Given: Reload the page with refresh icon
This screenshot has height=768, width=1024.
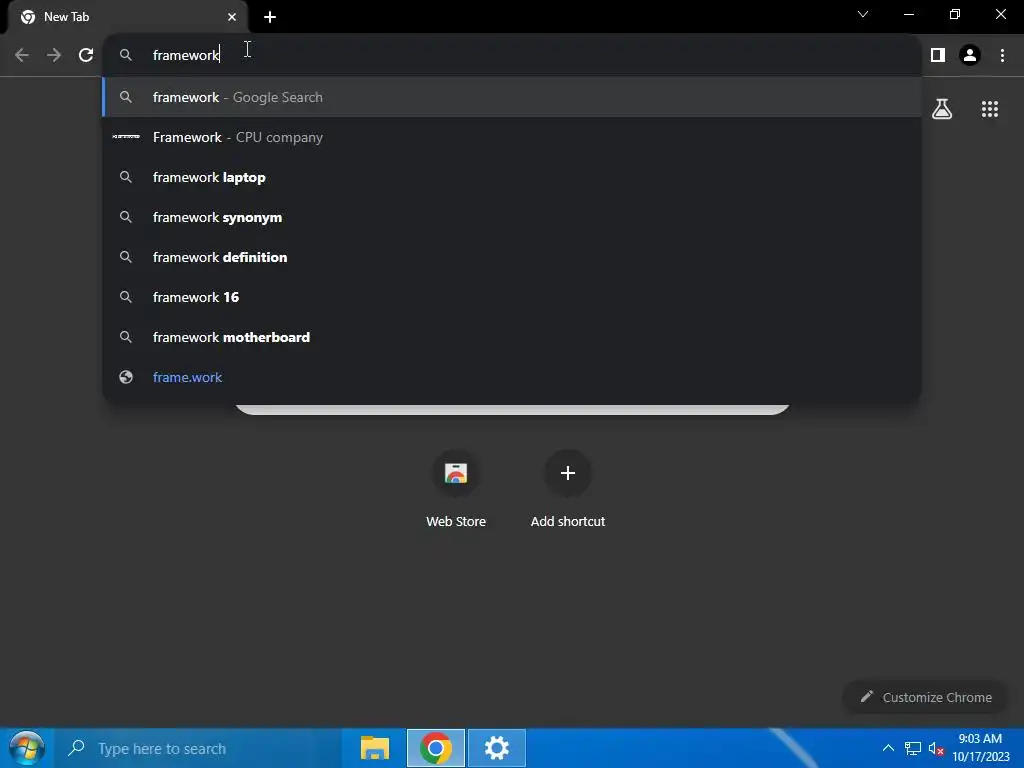Looking at the screenshot, I should [x=86, y=55].
